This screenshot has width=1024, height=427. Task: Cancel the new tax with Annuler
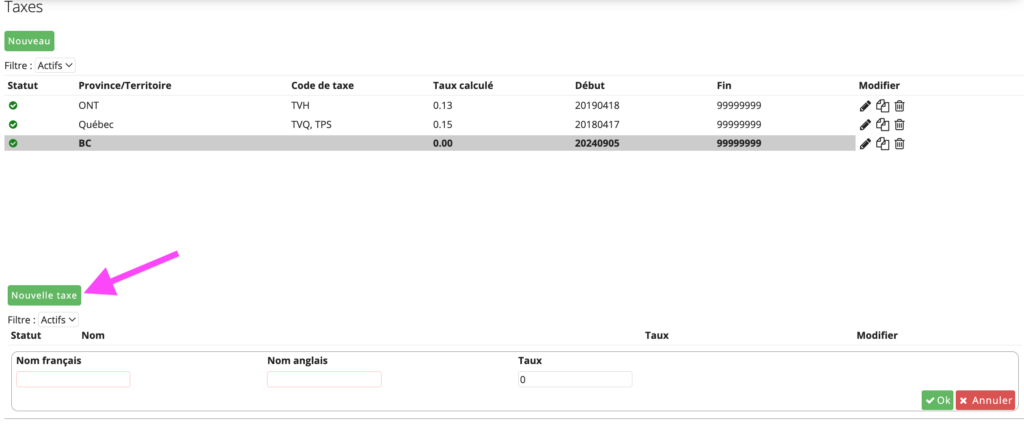click(x=985, y=400)
